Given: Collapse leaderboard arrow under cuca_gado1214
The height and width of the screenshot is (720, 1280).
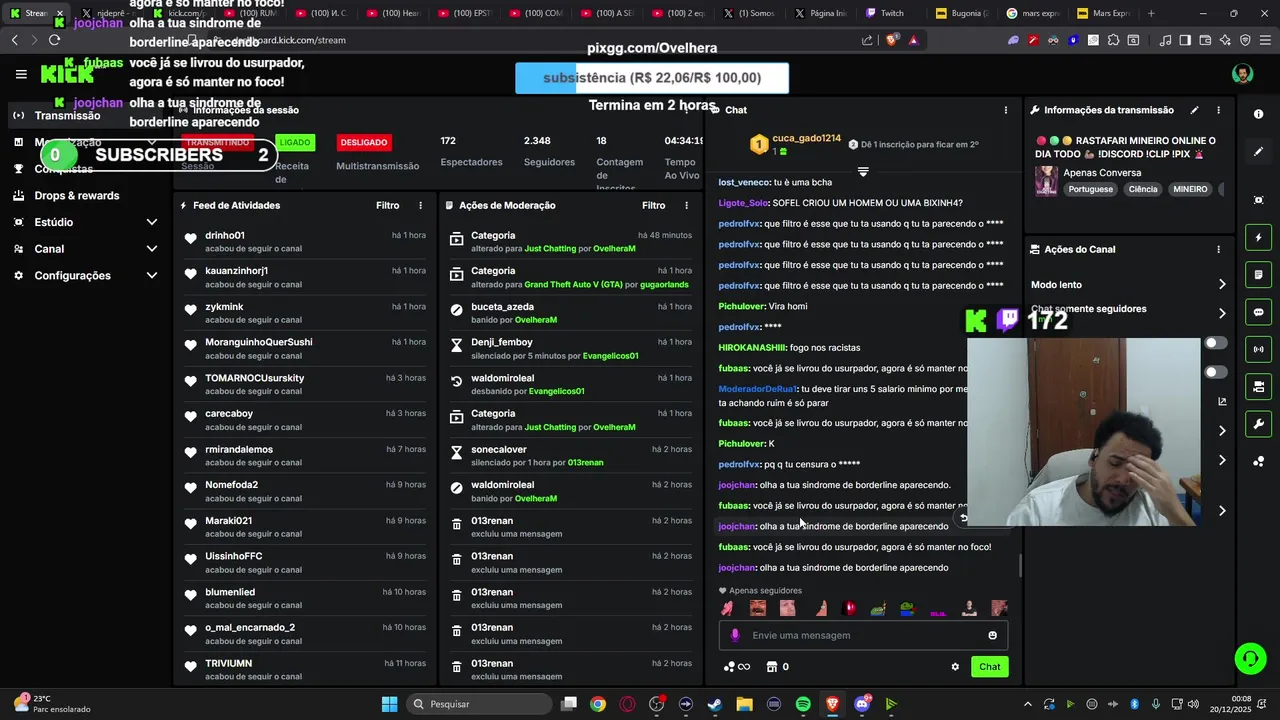Looking at the screenshot, I should 863,172.
